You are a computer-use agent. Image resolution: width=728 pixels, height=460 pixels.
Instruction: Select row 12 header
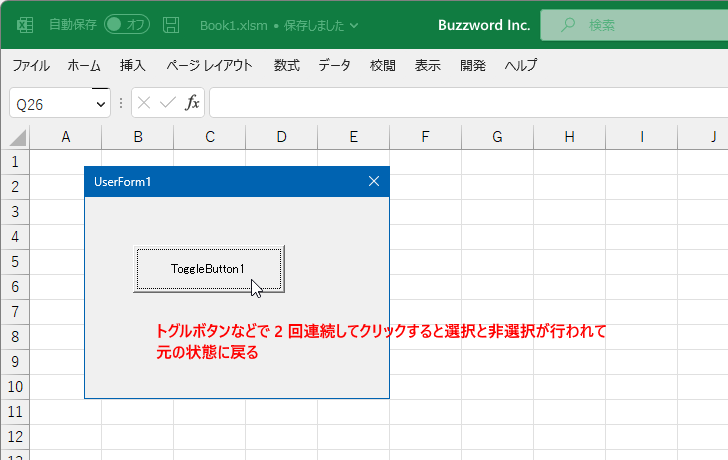[15, 437]
